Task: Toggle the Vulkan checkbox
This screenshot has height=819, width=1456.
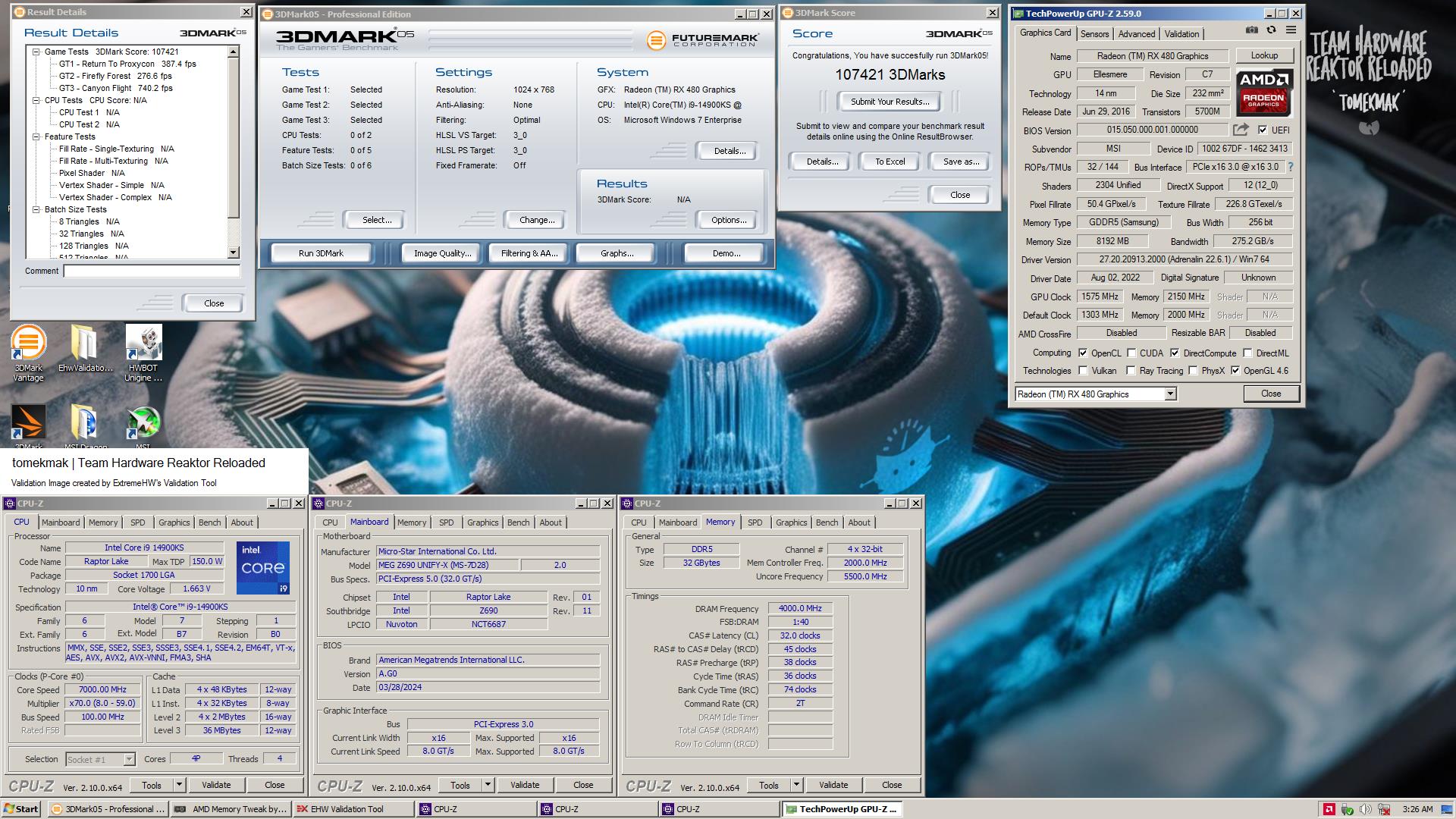Action: [1083, 371]
